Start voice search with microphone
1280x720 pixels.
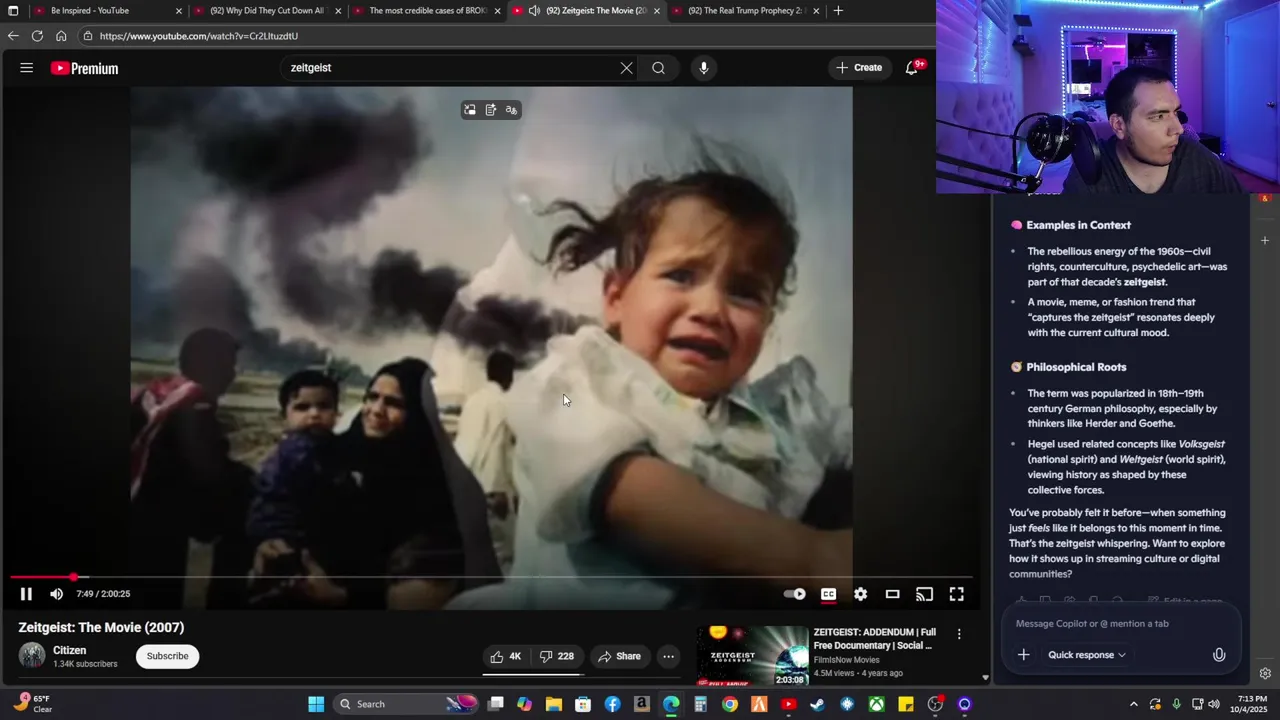(x=704, y=68)
